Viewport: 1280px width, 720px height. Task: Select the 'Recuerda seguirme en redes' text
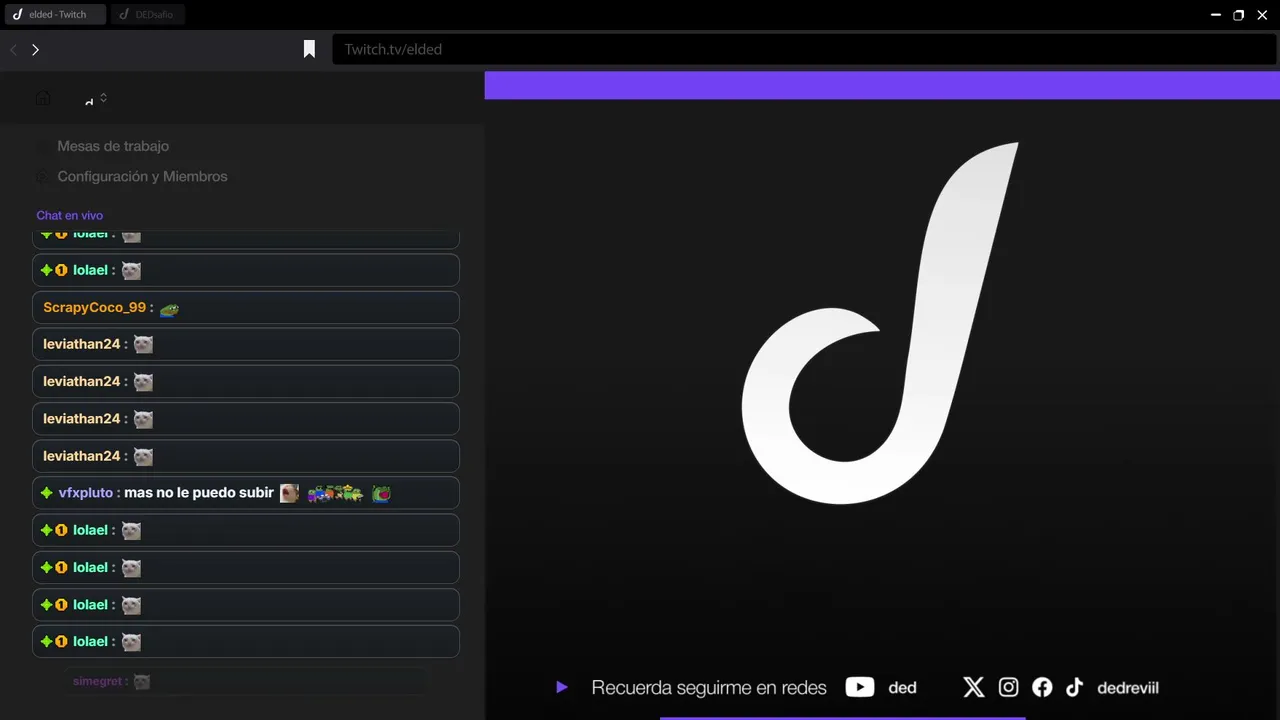(709, 688)
